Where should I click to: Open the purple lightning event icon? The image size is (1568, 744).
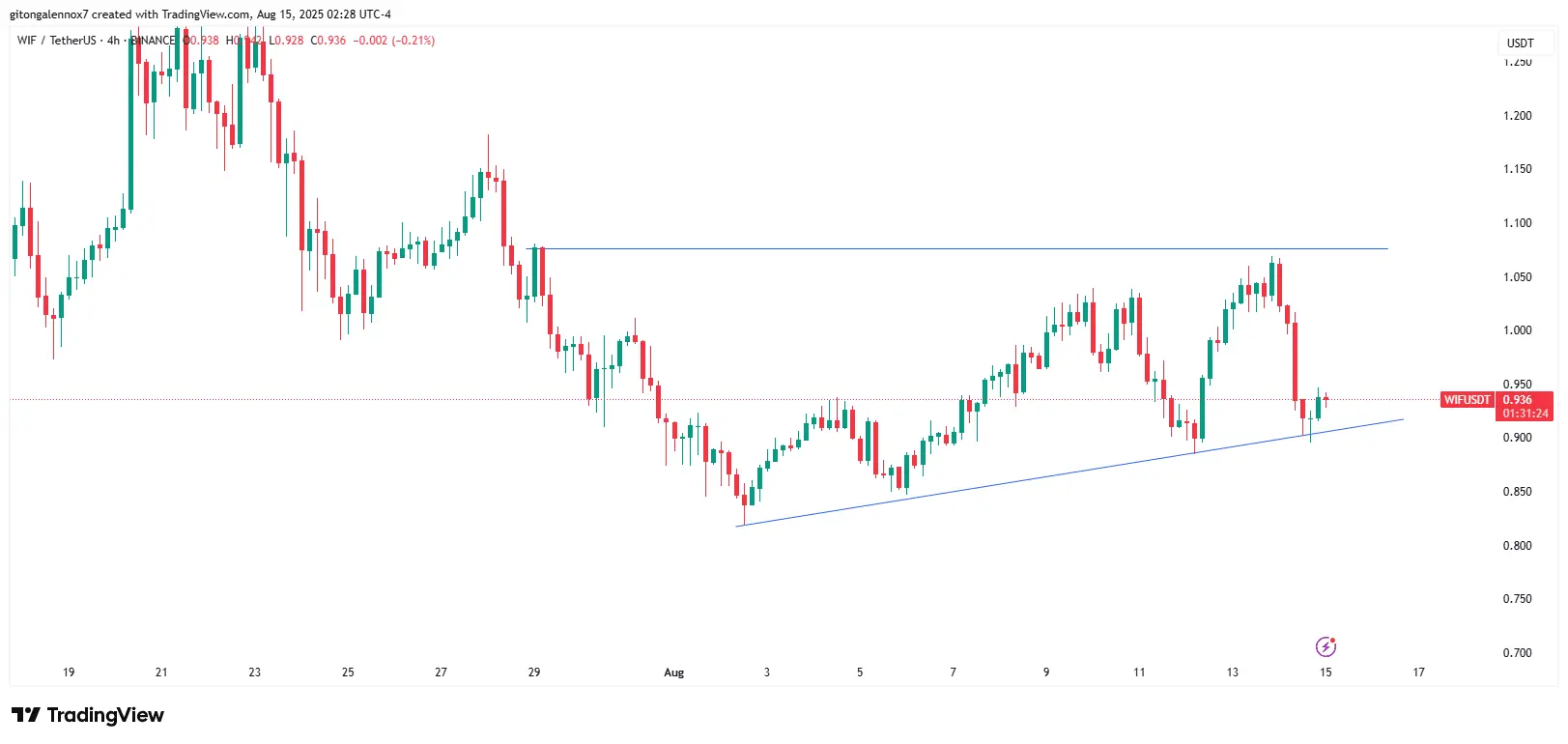tap(1326, 646)
